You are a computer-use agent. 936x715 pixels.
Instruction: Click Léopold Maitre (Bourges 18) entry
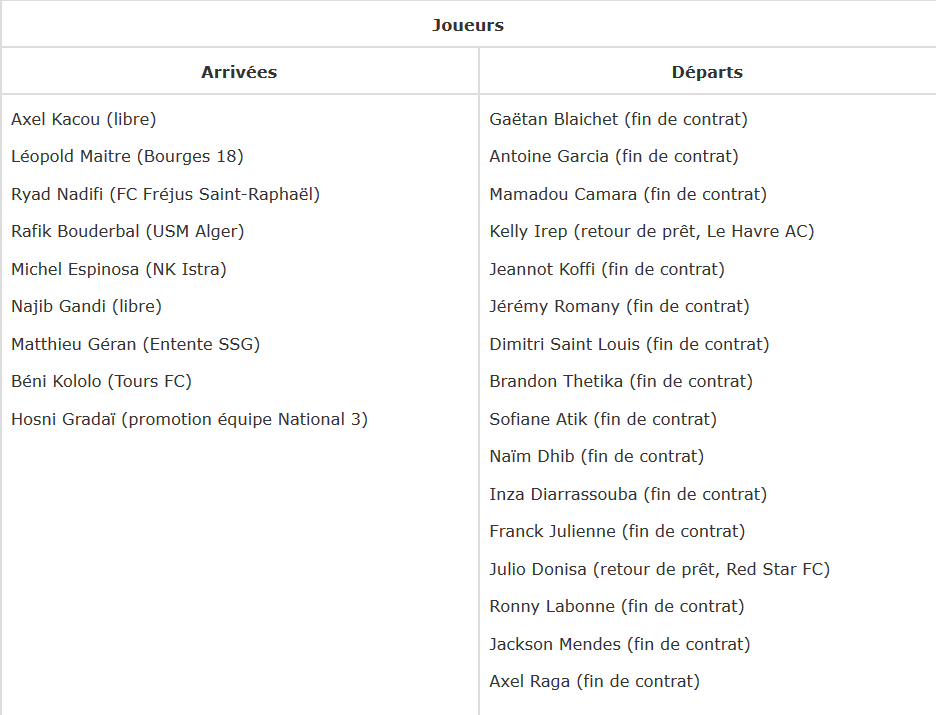(127, 156)
